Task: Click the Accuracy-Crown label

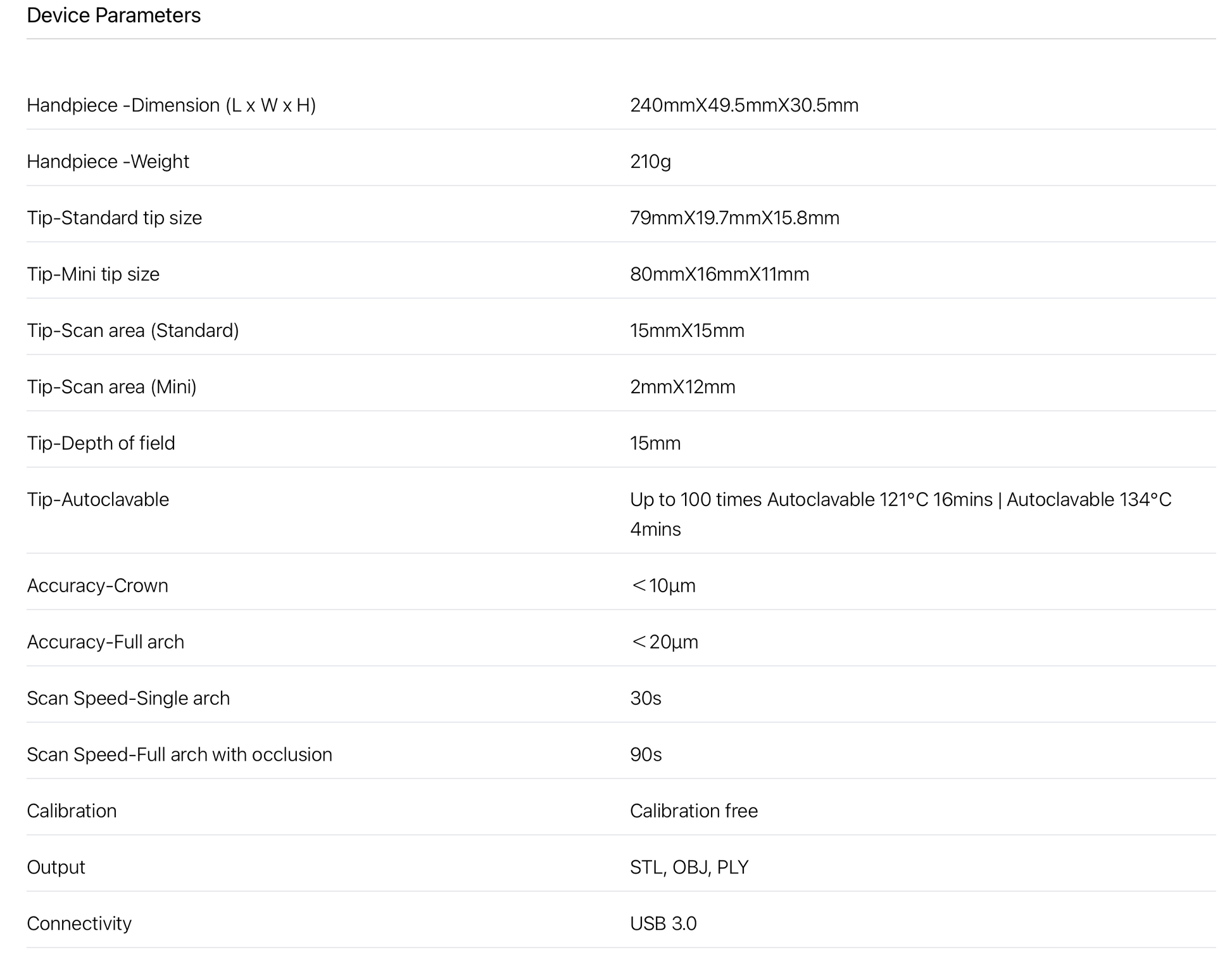Action: coord(97,586)
